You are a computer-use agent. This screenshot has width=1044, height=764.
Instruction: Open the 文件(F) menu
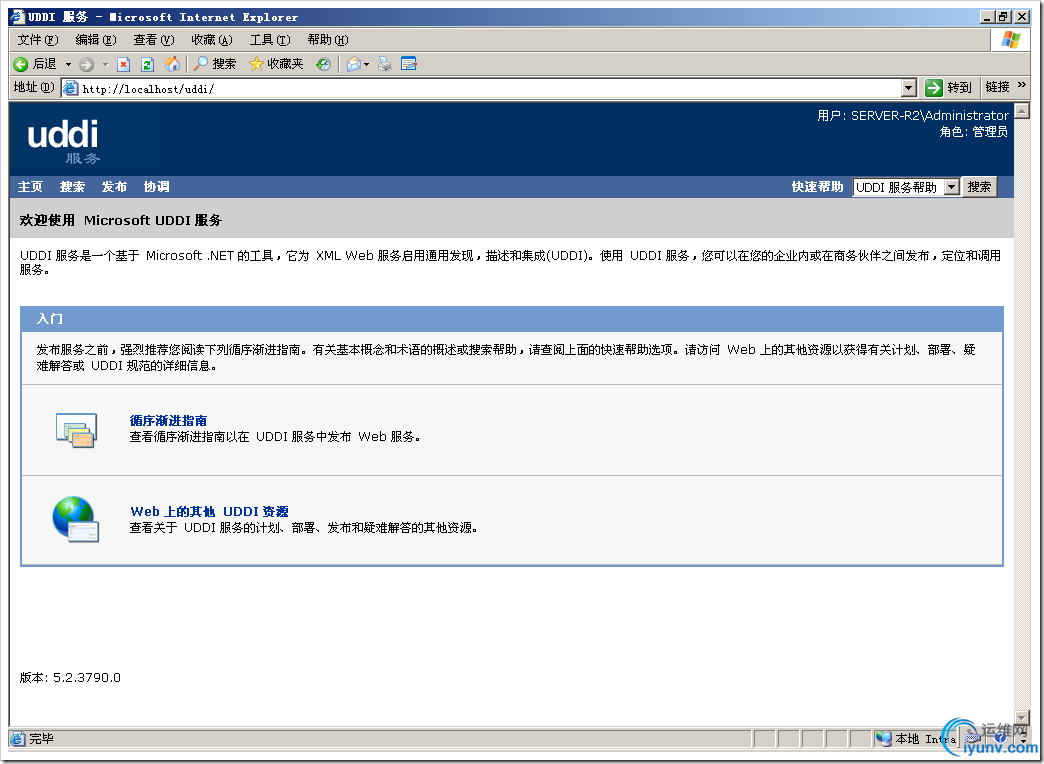click(x=38, y=40)
